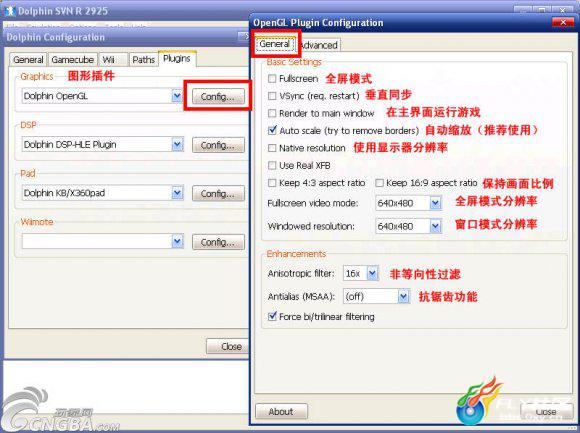The height and width of the screenshot is (433, 580).
Task: Select the Paths tab
Action: click(144, 60)
